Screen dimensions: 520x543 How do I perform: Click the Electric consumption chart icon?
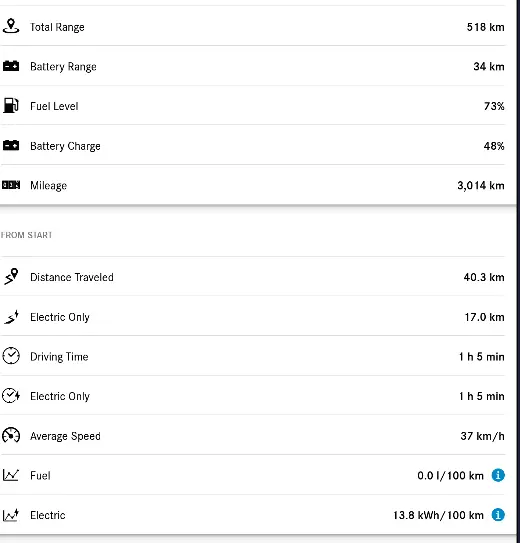[11, 515]
